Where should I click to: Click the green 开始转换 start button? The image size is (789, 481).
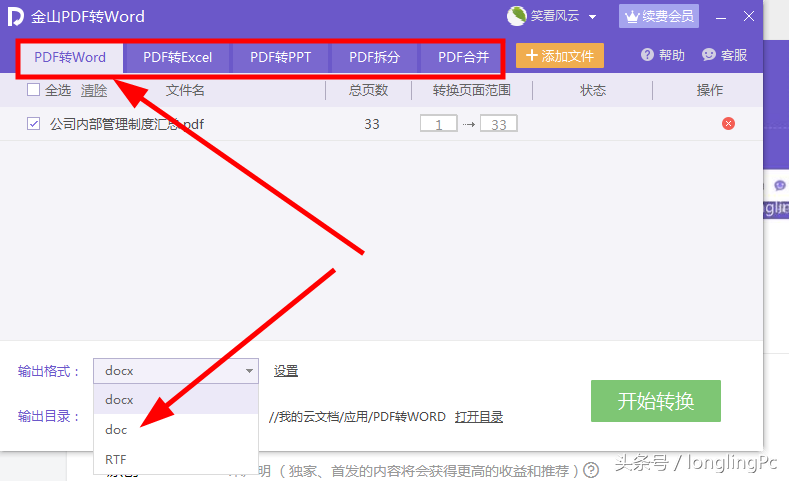click(656, 401)
